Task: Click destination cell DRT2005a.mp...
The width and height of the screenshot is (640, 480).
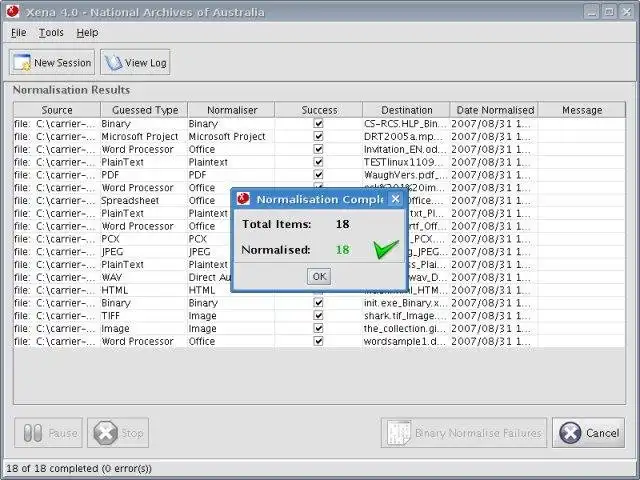Action: pos(406,136)
